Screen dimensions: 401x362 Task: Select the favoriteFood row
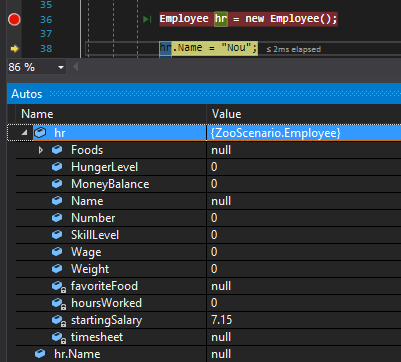[208, 286]
